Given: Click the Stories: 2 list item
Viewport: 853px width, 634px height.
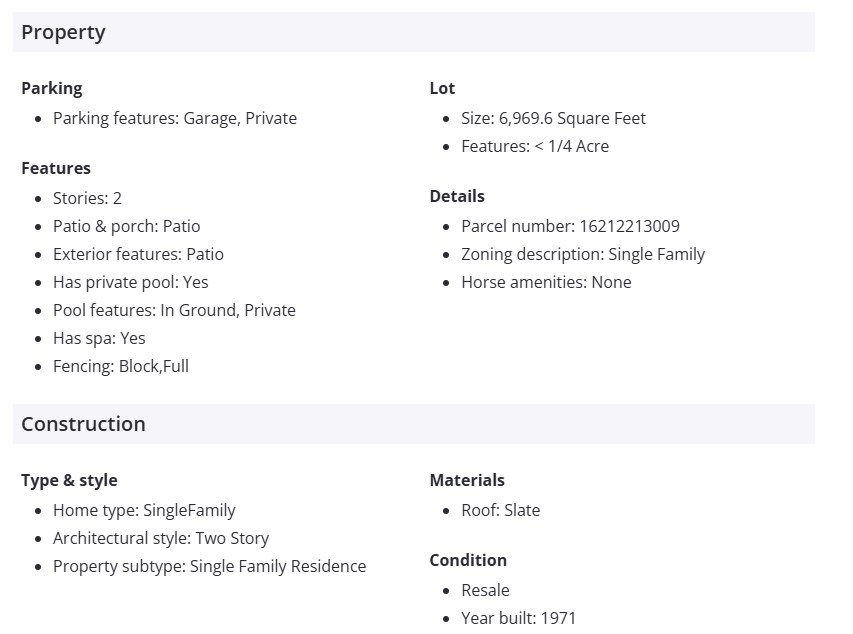Looking at the screenshot, I should point(87,198).
